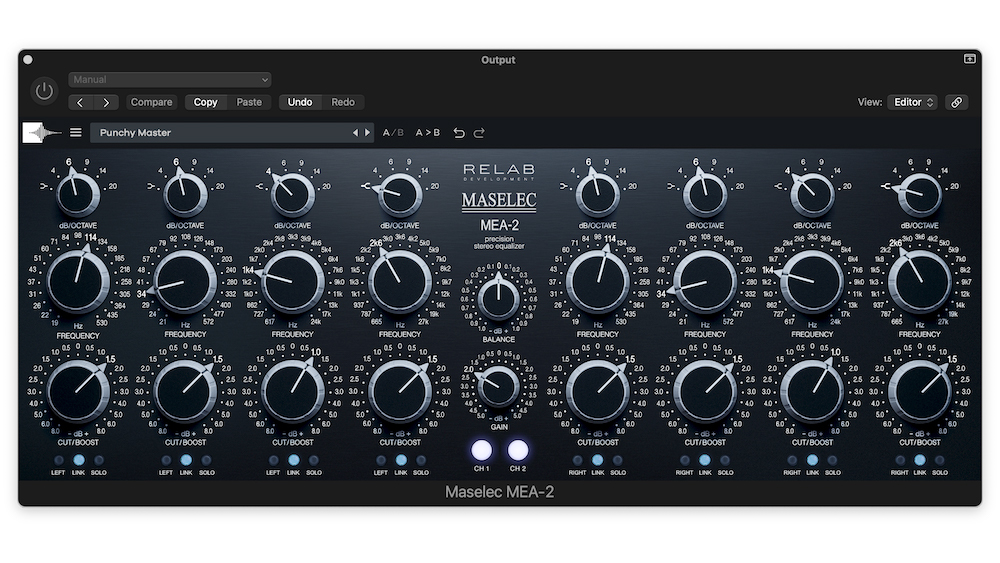The image size is (1000, 563).
Task: Click the left-channel 1k4 FREQUENCY knob
Action: pos(293,281)
